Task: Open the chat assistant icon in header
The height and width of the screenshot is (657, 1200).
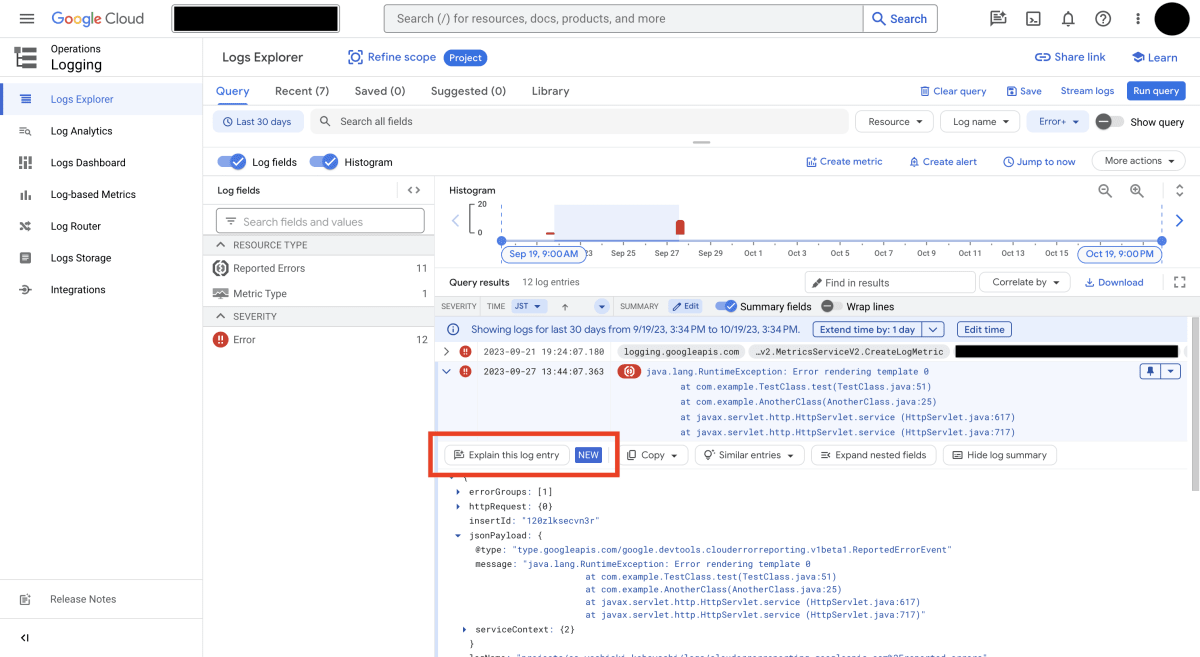Action: pos(998,18)
